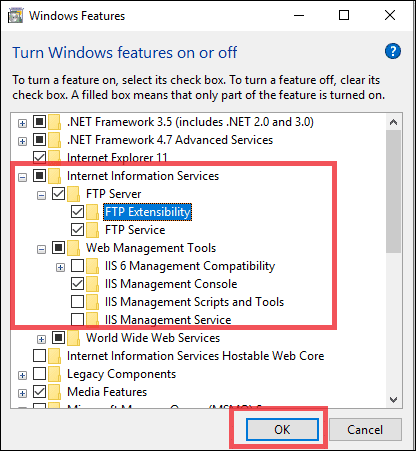Click the Windows Features title bar icon

[15, 16]
